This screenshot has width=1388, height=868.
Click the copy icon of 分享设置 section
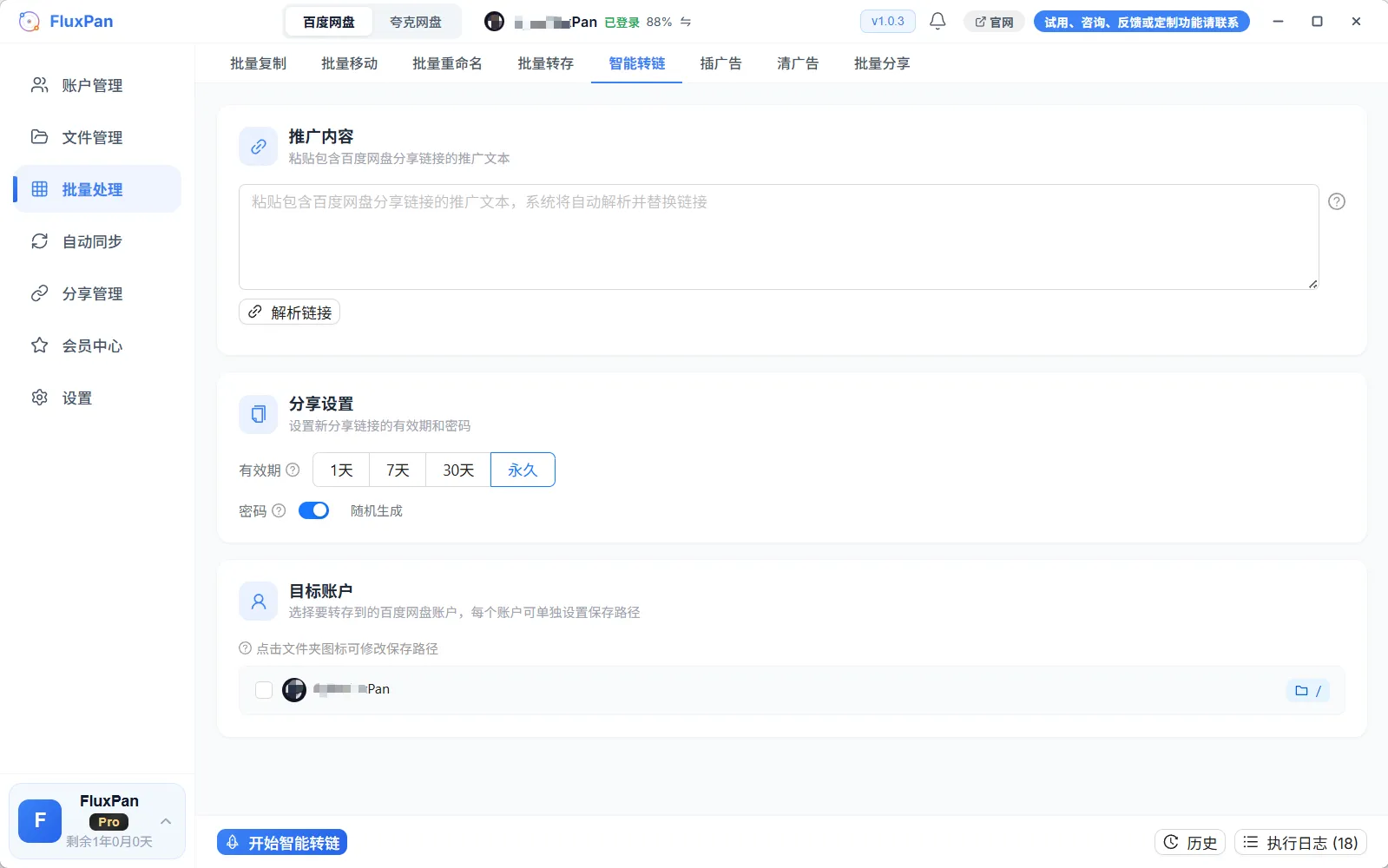tap(258, 414)
